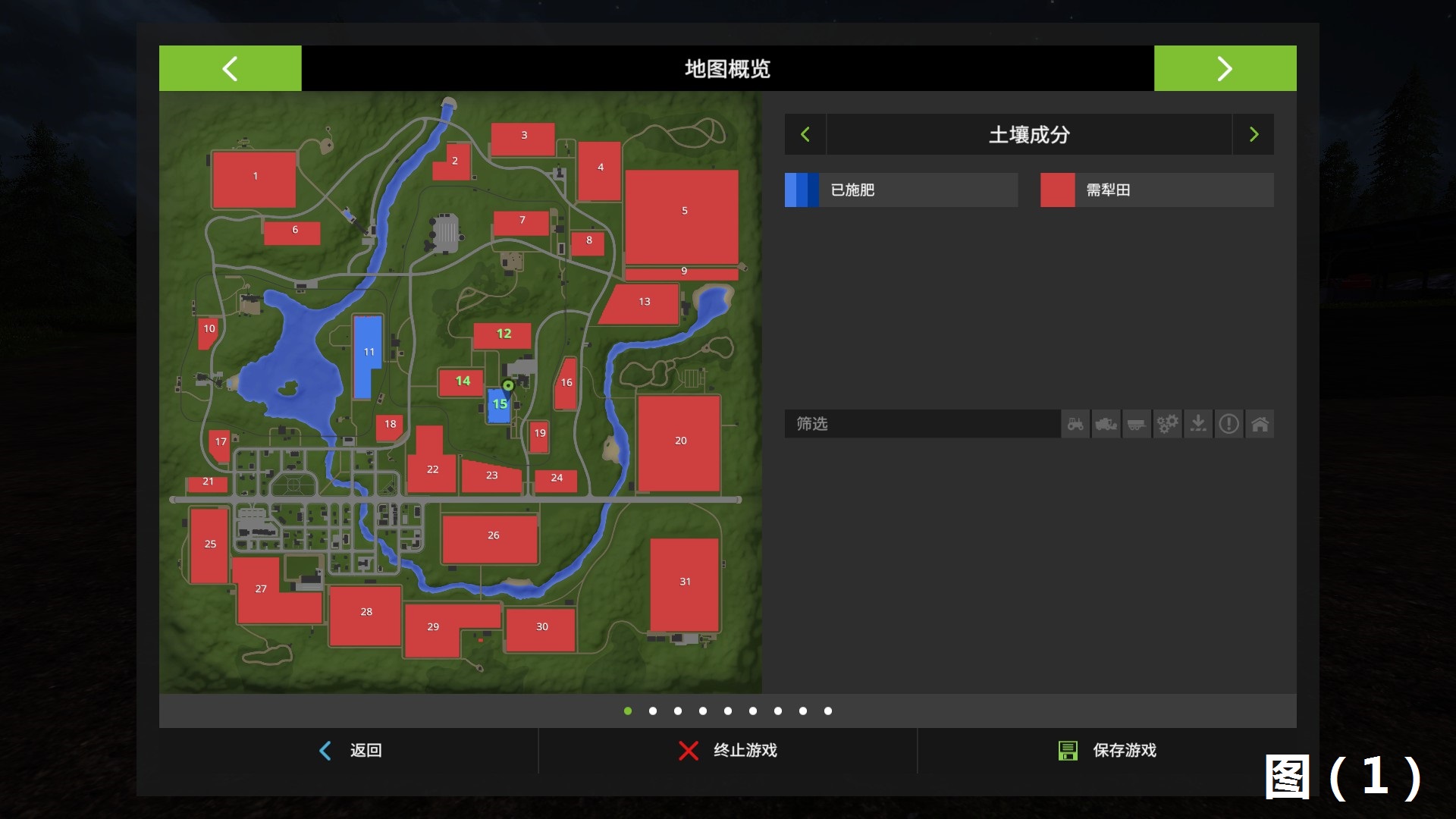Toggle the gears tools filter icon
Screen dimensions: 1456x819
(x=1168, y=424)
